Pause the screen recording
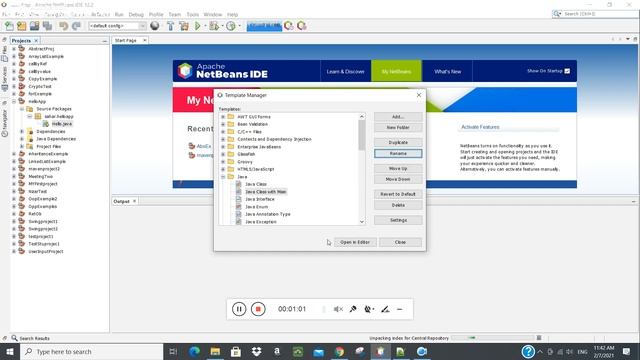This screenshot has width=640, height=360. pyautogui.click(x=239, y=309)
